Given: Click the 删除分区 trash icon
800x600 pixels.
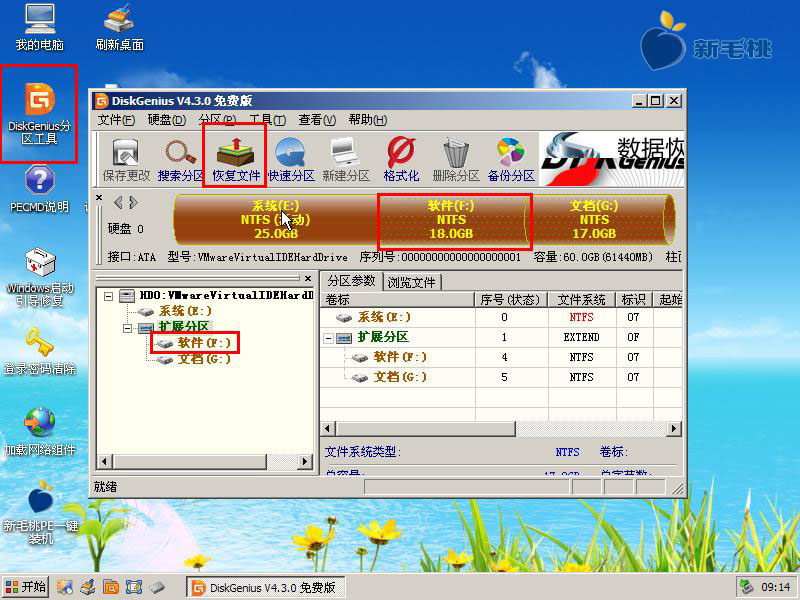Looking at the screenshot, I should pos(456,160).
